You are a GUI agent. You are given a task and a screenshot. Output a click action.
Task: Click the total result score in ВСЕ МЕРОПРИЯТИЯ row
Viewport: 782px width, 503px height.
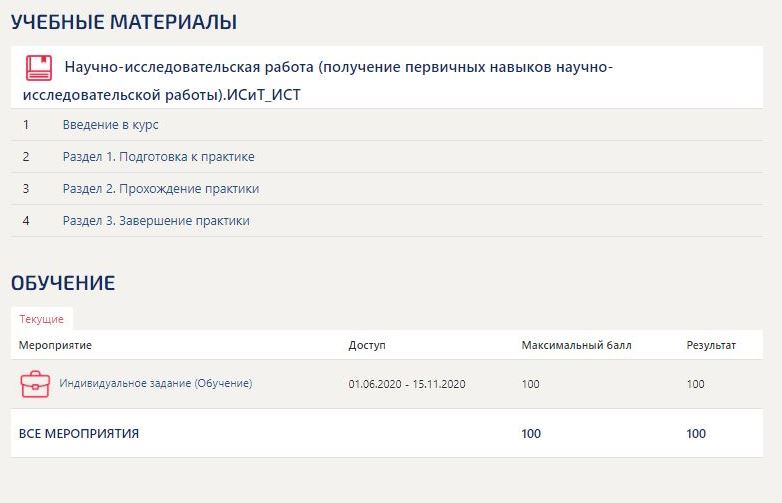pyautogui.click(x=696, y=434)
